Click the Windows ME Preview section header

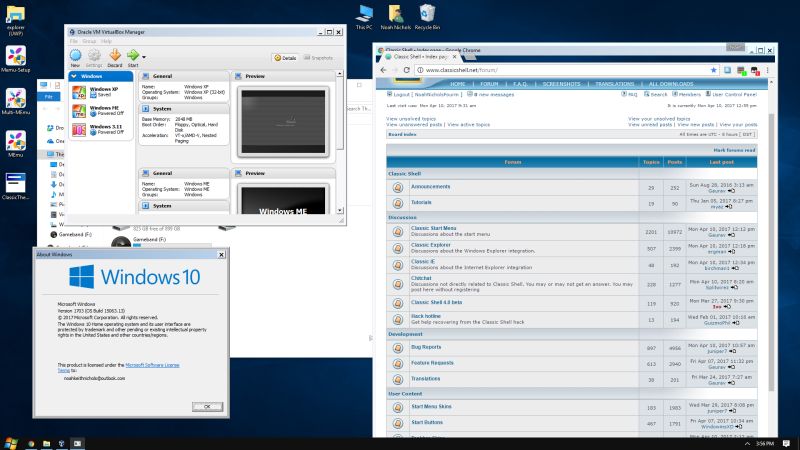284,173
